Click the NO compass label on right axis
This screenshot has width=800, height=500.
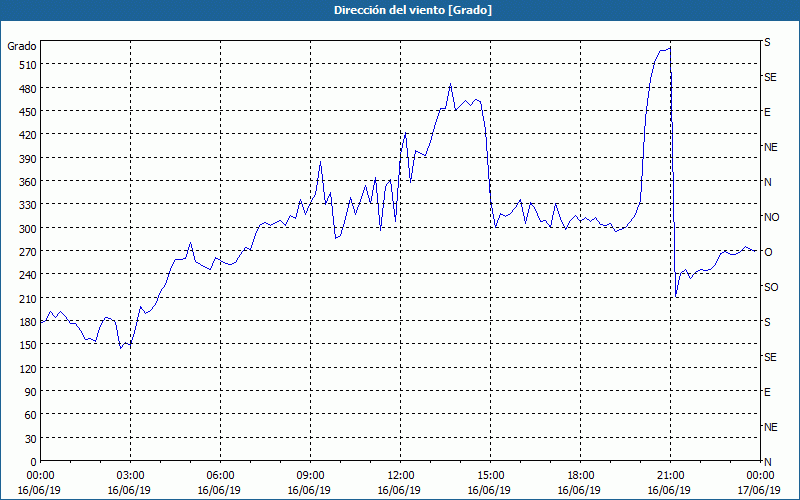pyautogui.click(x=771, y=217)
